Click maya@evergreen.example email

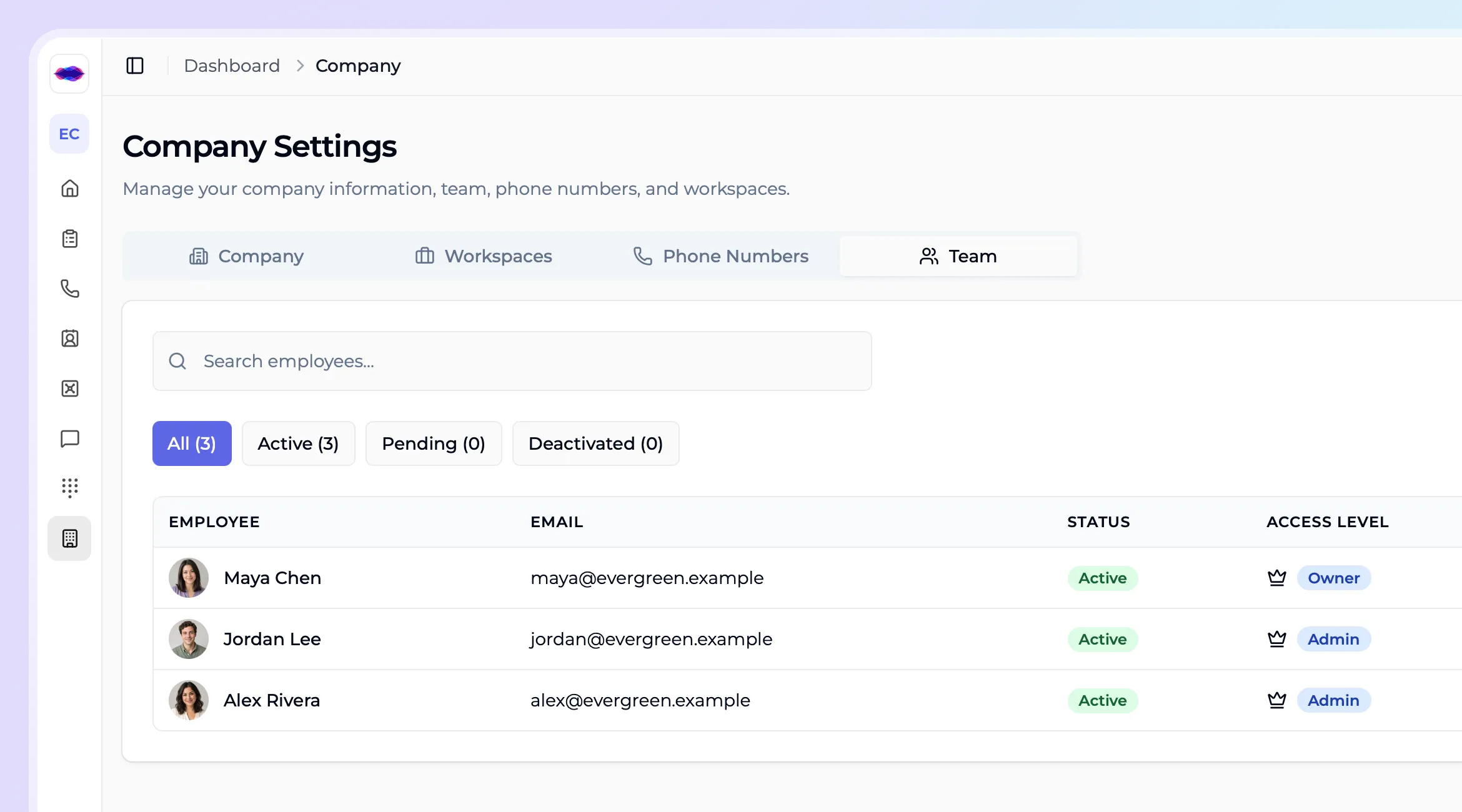tap(647, 578)
